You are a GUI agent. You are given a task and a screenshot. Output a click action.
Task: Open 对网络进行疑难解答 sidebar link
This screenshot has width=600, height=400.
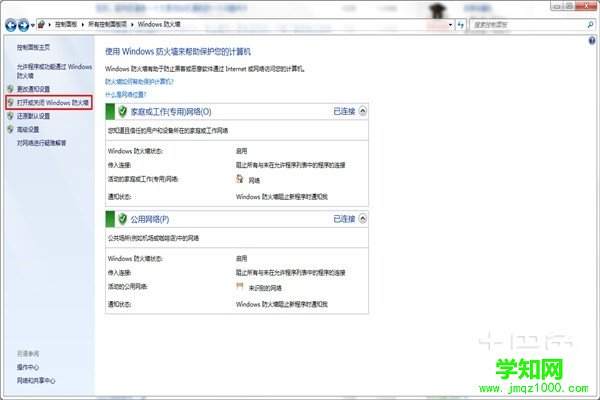(41, 143)
